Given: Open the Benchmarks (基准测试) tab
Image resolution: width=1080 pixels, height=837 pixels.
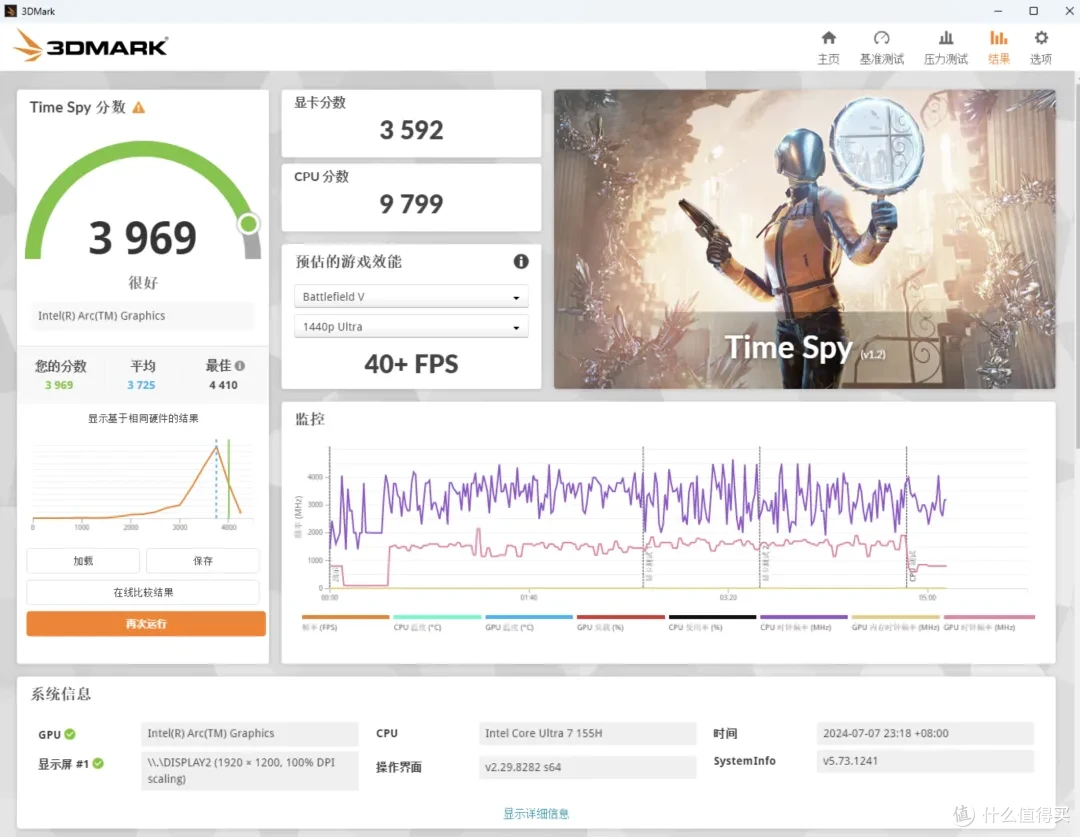Looking at the screenshot, I should point(882,48).
